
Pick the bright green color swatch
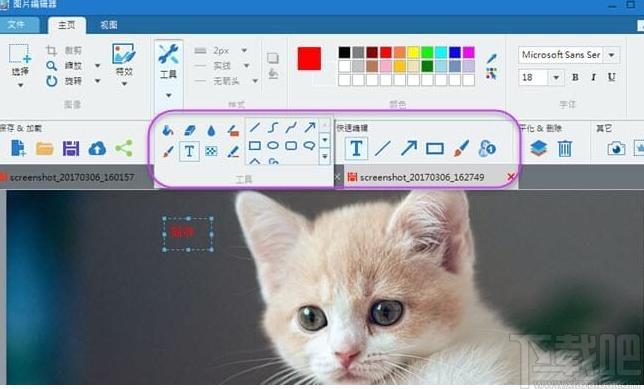click(427, 52)
